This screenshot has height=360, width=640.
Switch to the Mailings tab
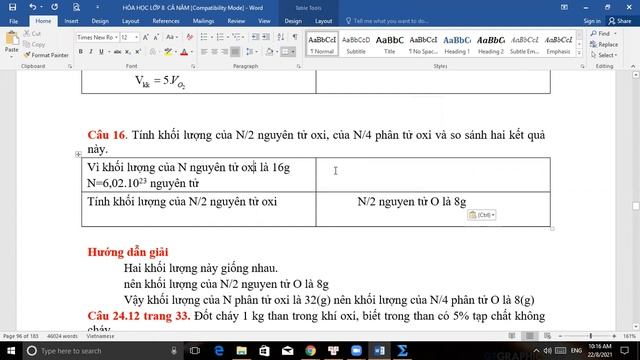coord(203,21)
